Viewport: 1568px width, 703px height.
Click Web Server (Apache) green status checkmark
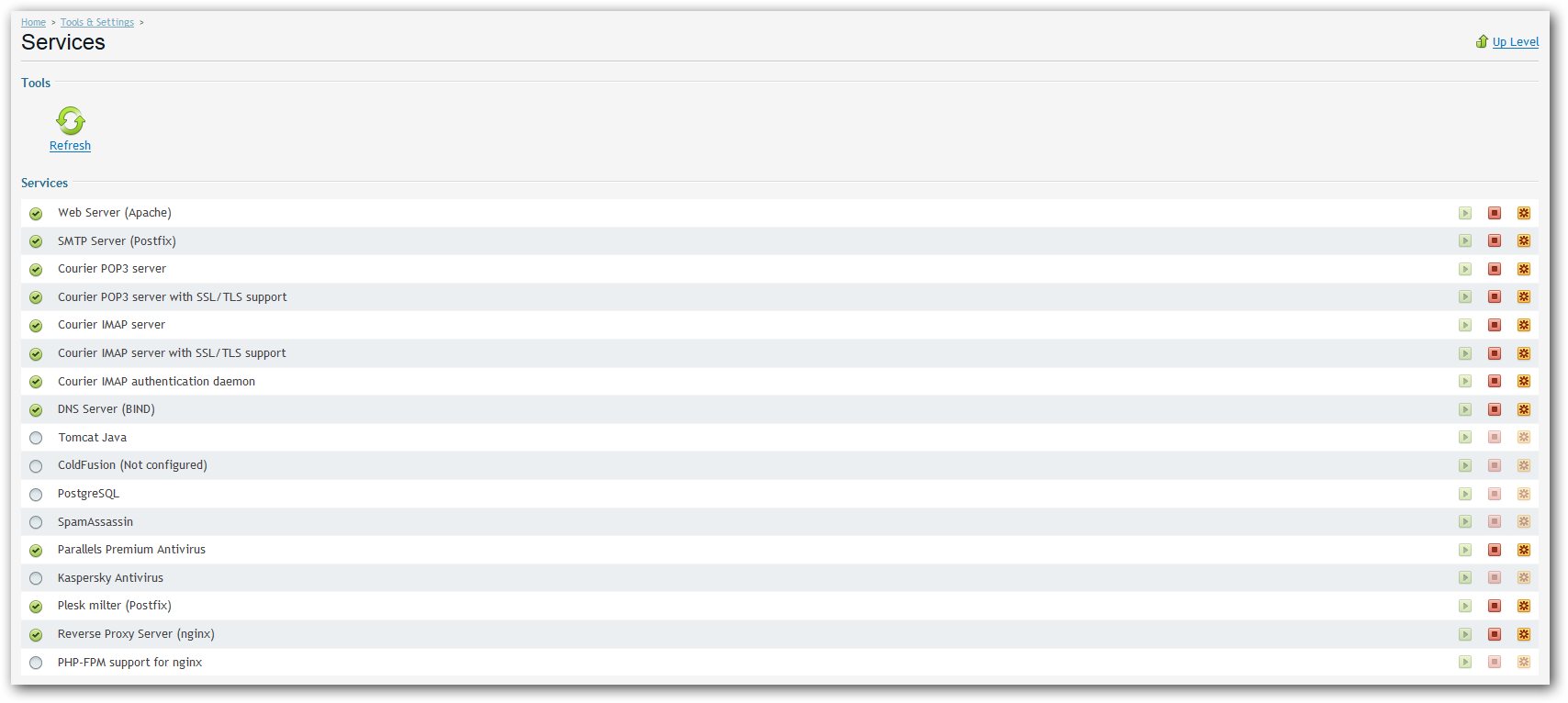click(x=36, y=214)
